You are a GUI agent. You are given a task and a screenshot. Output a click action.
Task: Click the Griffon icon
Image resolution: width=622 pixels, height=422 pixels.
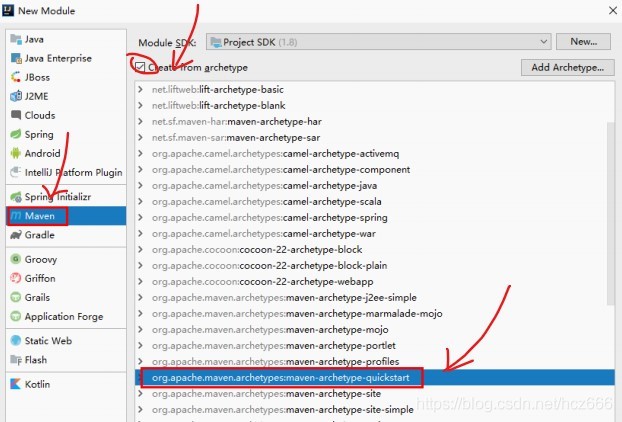pos(16,278)
